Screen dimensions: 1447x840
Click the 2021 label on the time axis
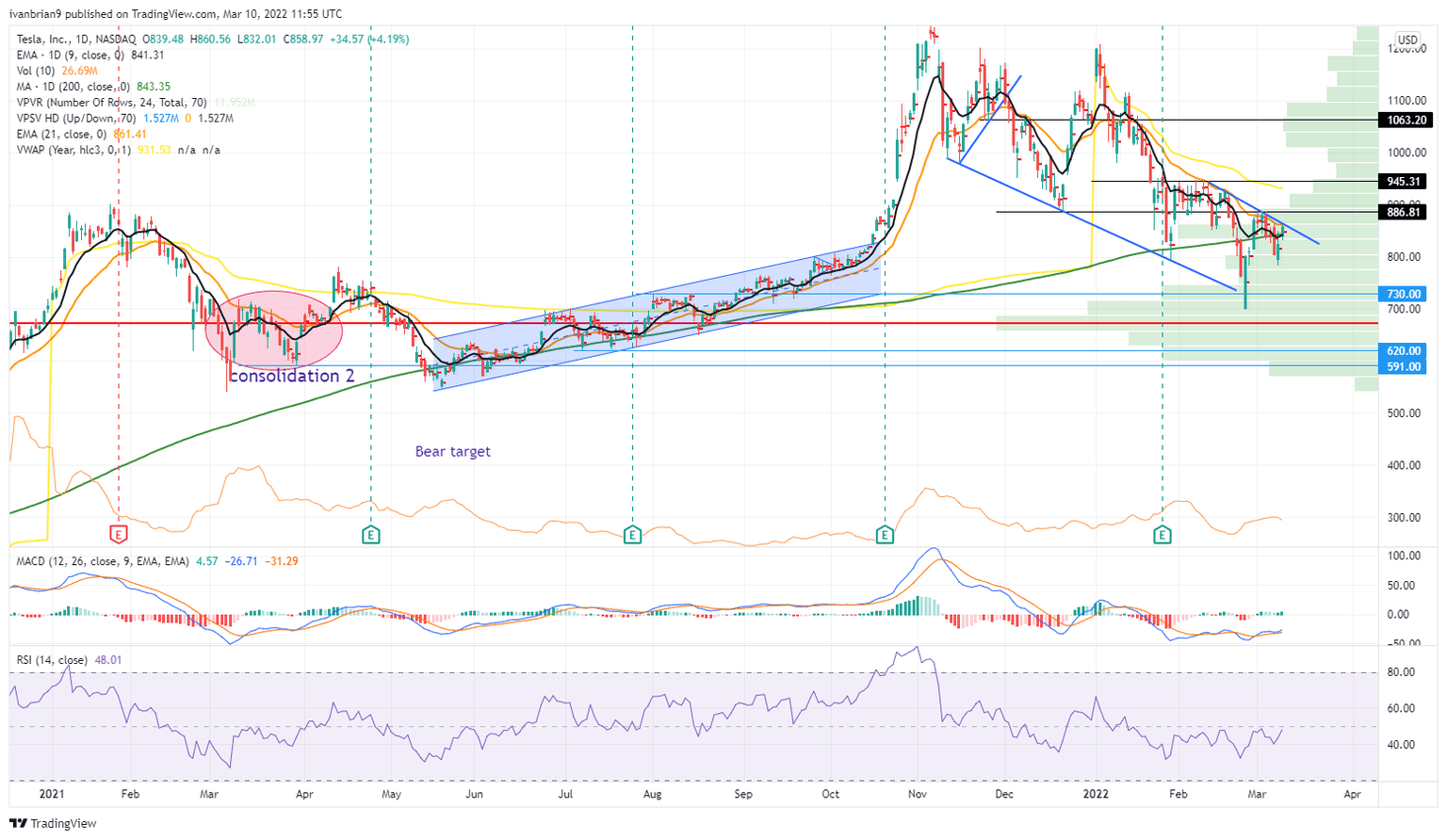pyautogui.click(x=52, y=794)
